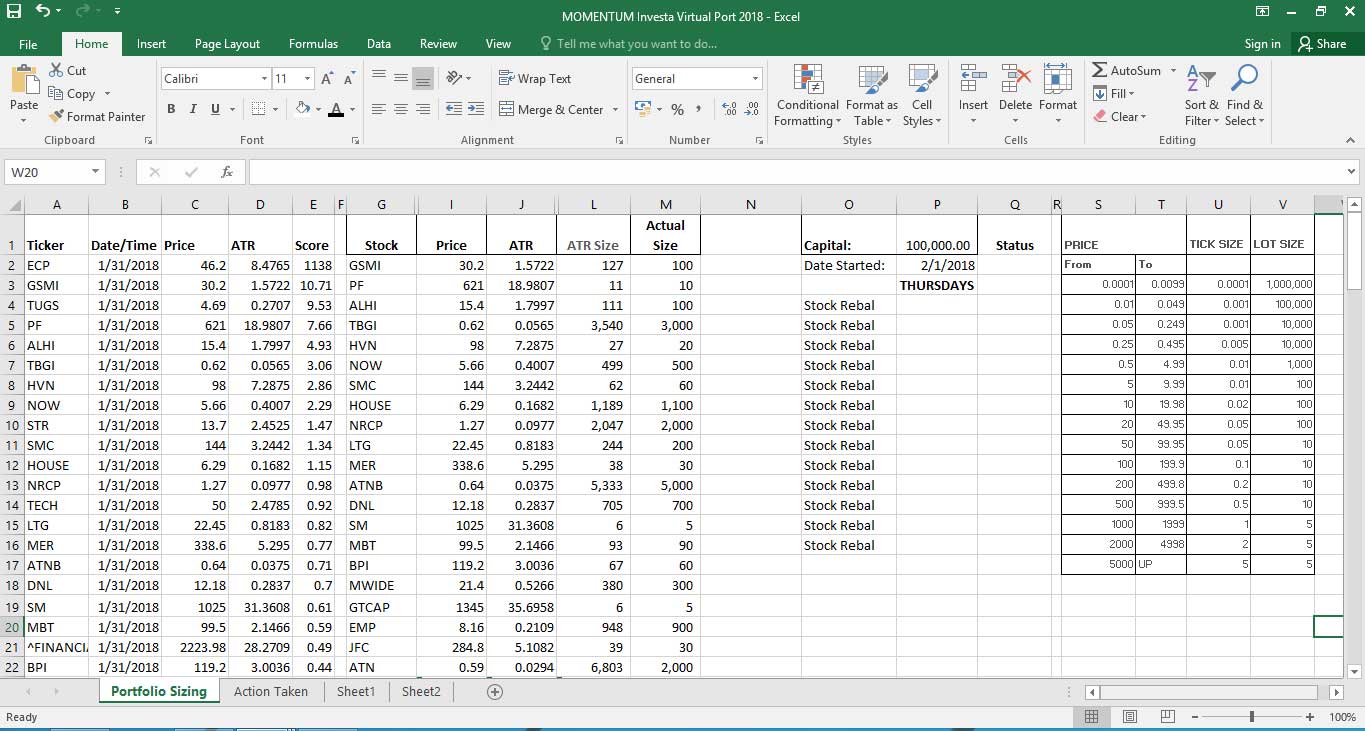Click Decrease Indent icon

[x=453, y=109]
